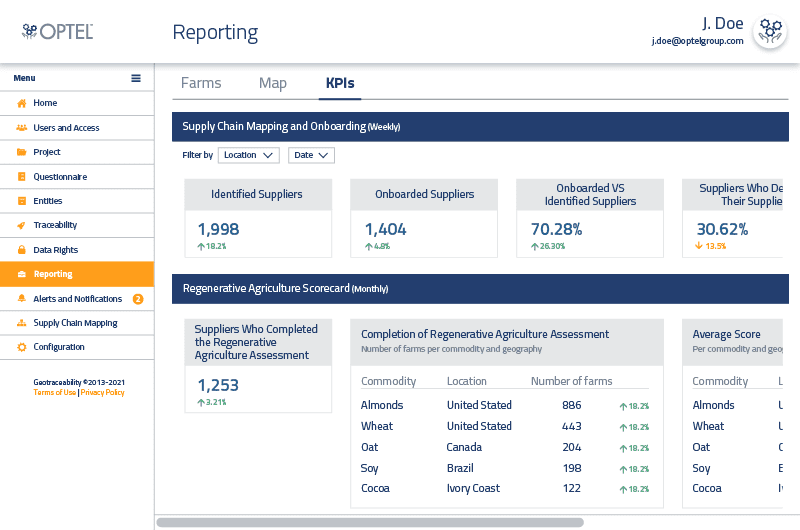Click the Onboarded Suppliers value 1,404

tap(386, 229)
